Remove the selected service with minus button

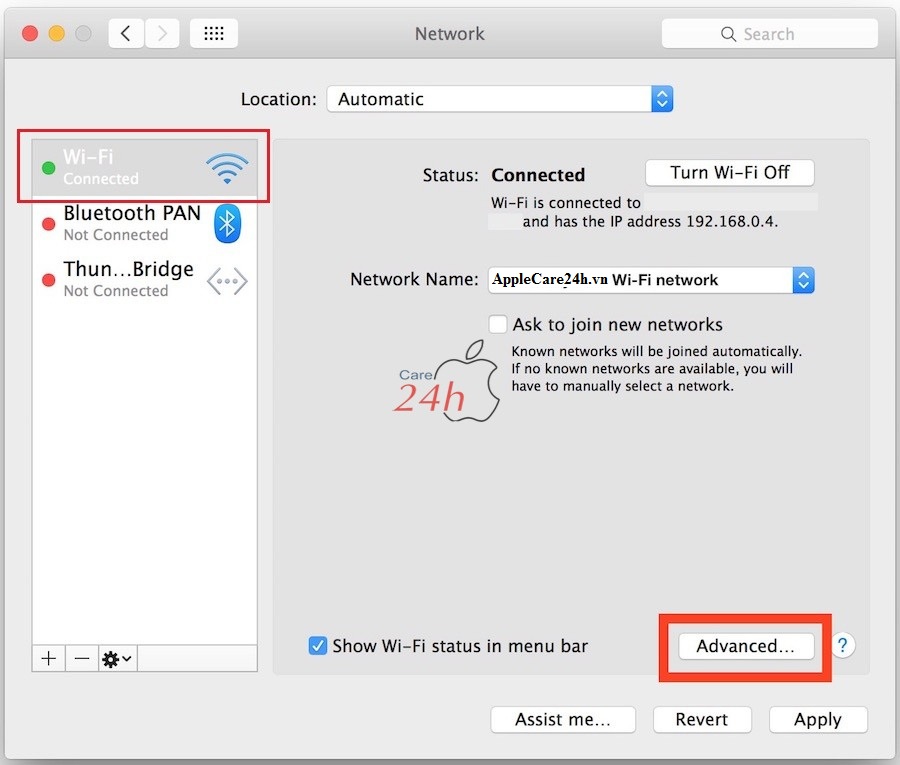[x=82, y=658]
